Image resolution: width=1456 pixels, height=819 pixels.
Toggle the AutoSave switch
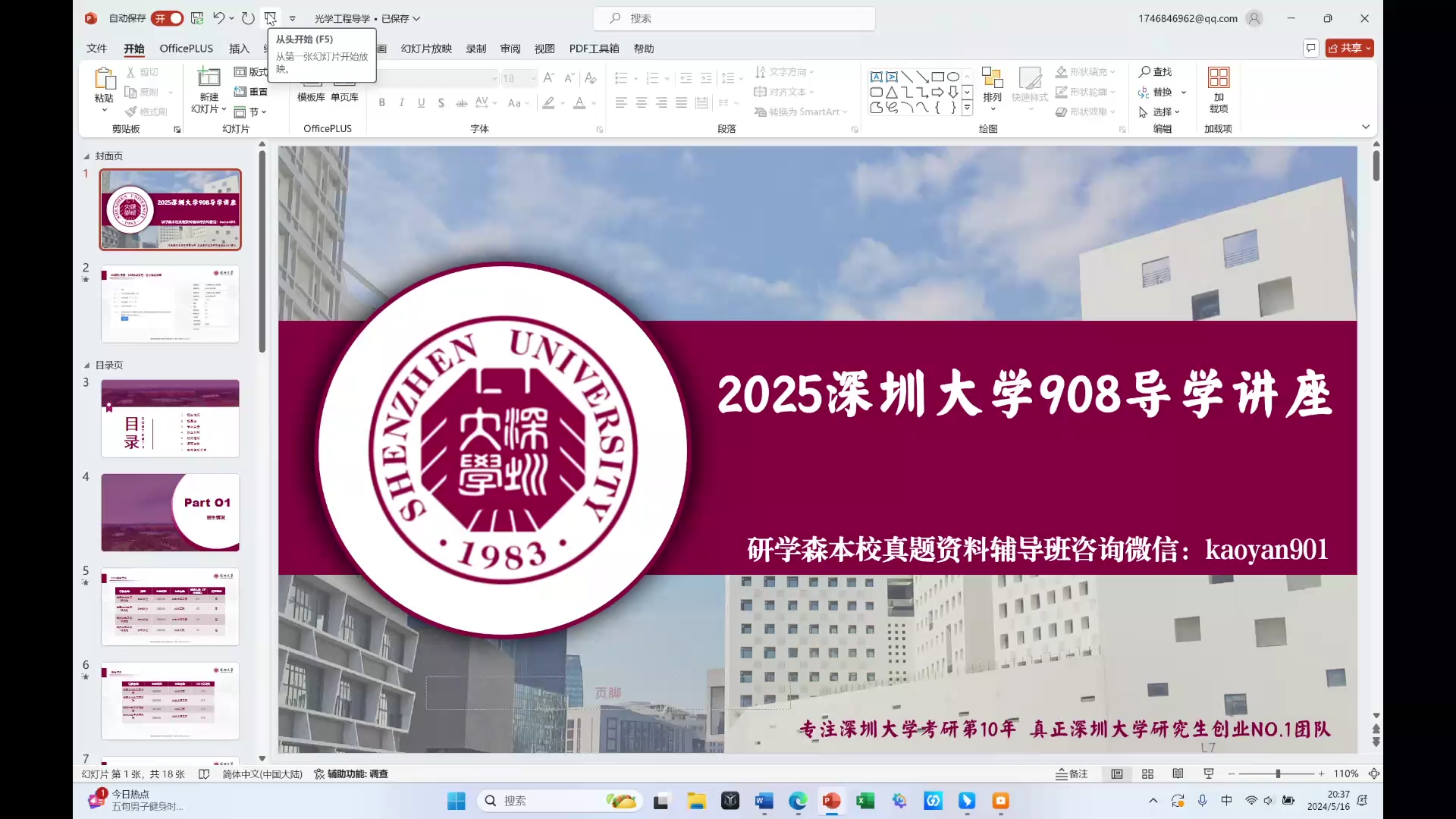tap(167, 18)
